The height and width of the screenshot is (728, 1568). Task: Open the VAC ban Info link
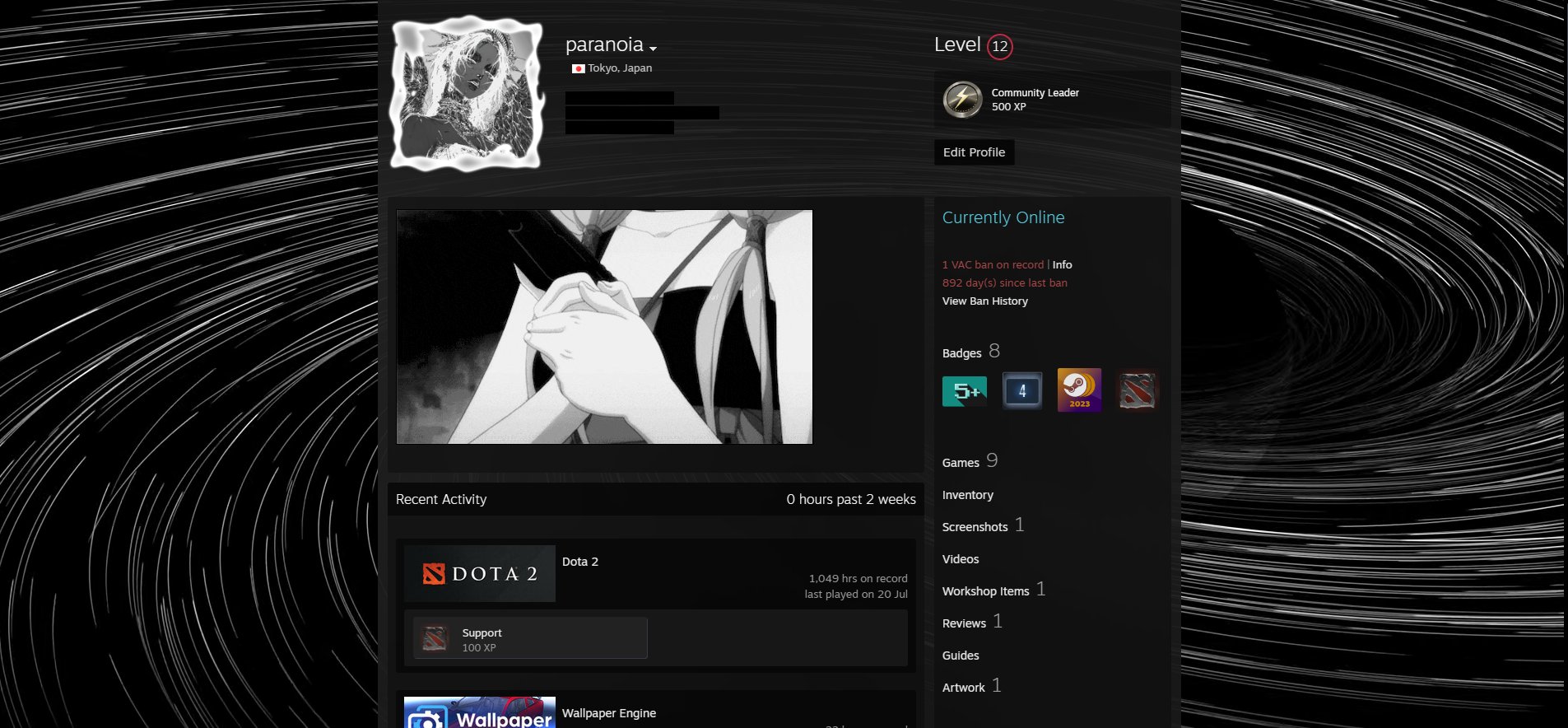(x=1062, y=264)
